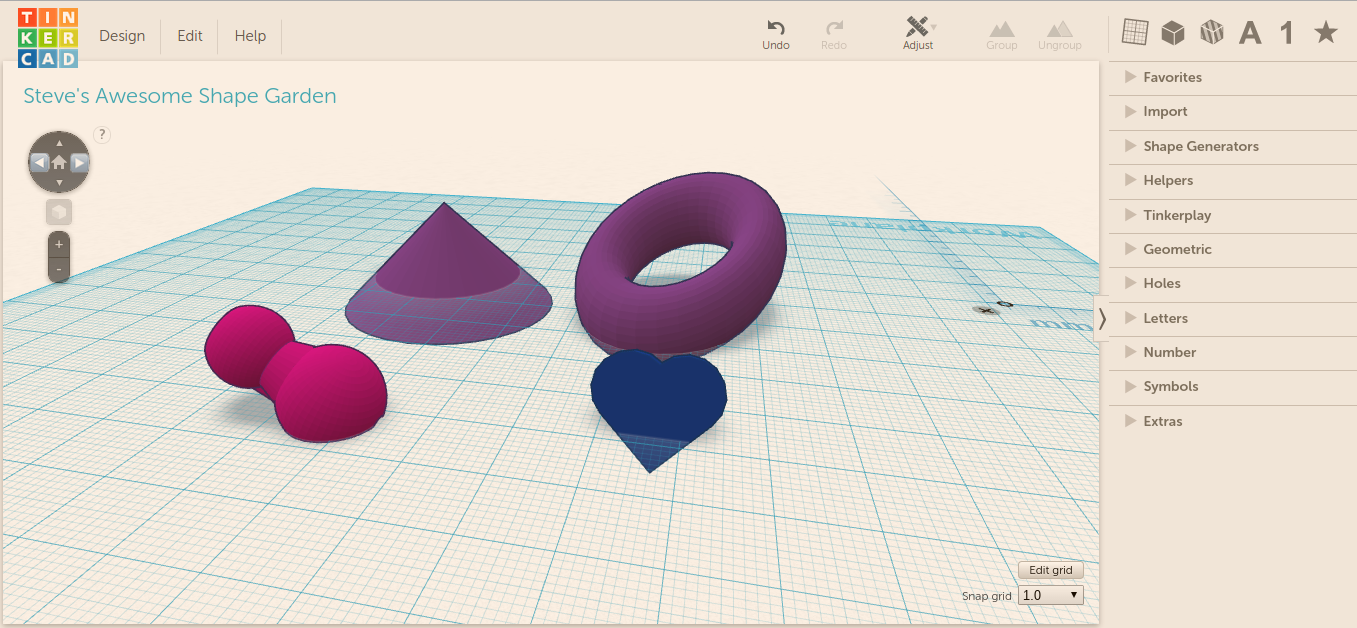This screenshot has width=1357, height=628.
Task: Rotate view right with arrow
Action: tap(80, 162)
